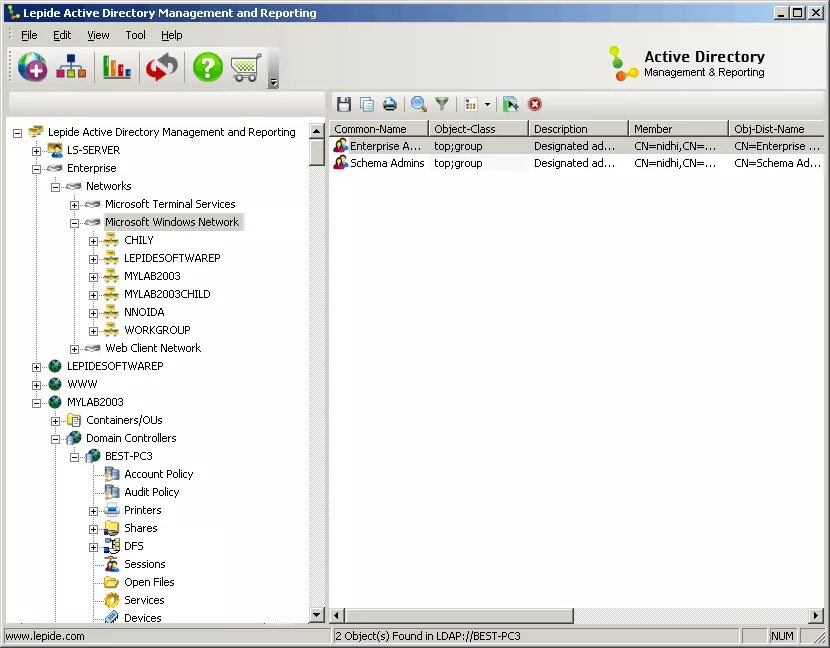The image size is (830, 648).
Task: Expand Microsoft Terminal Services node
Action: (75, 205)
